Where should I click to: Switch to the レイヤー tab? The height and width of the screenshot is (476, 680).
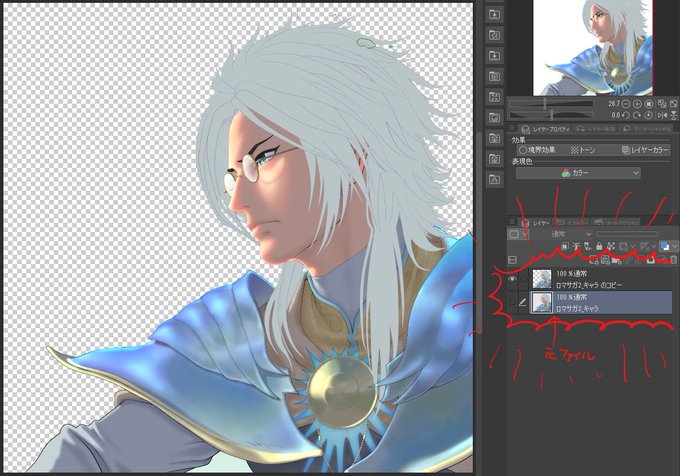[535, 223]
